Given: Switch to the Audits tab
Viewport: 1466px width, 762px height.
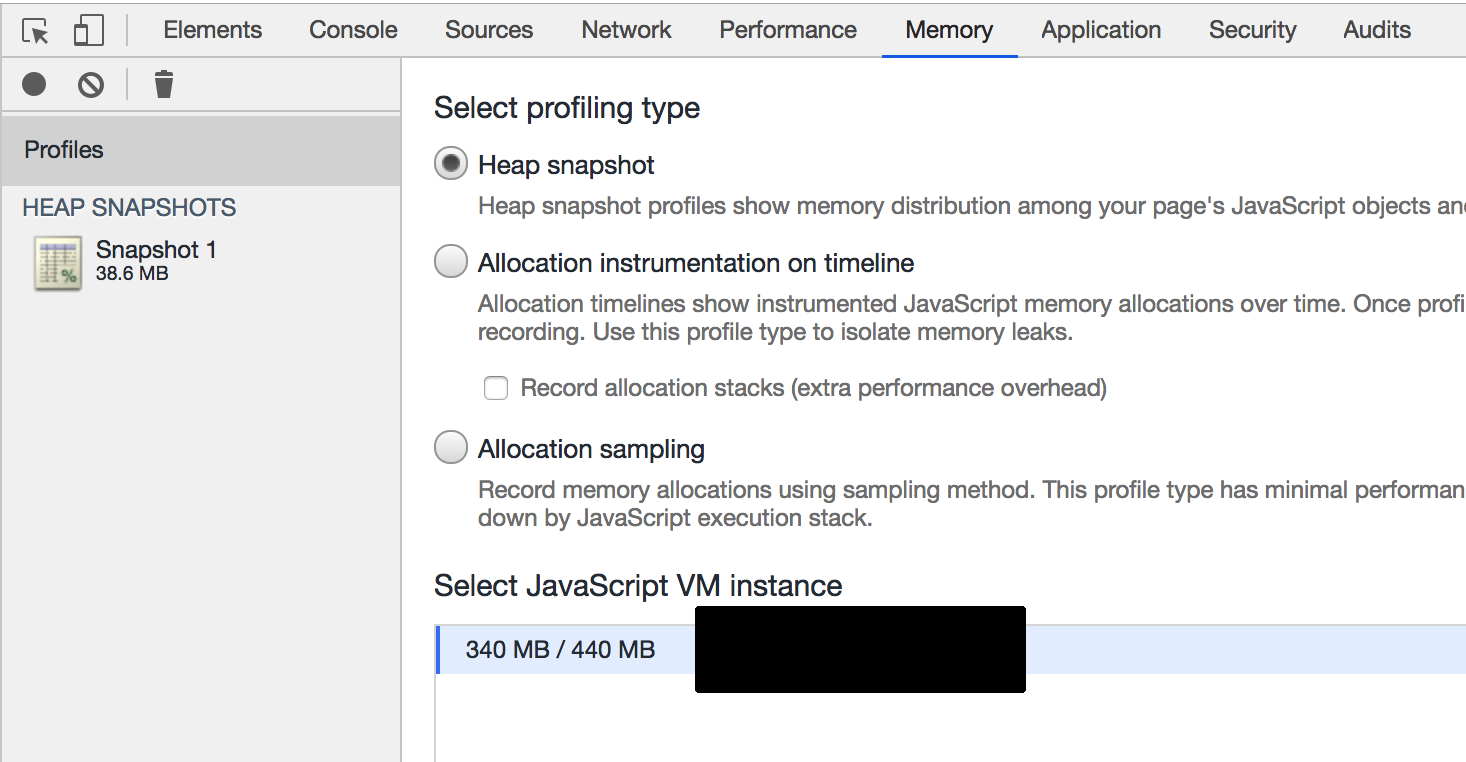Looking at the screenshot, I should [x=1377, y=30].
